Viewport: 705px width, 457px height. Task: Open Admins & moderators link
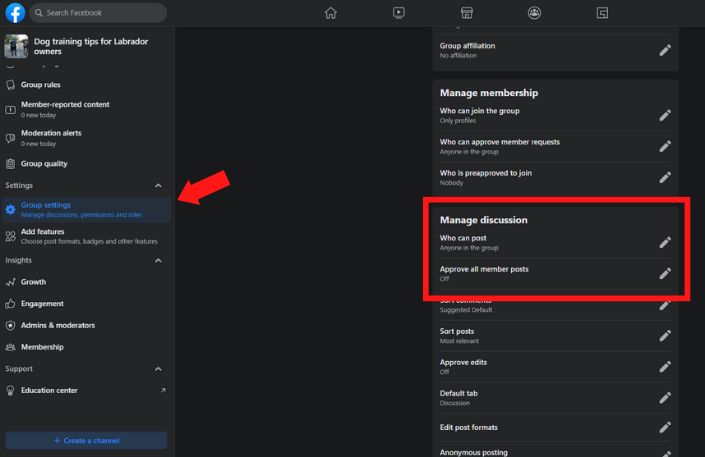click(85, 325)
